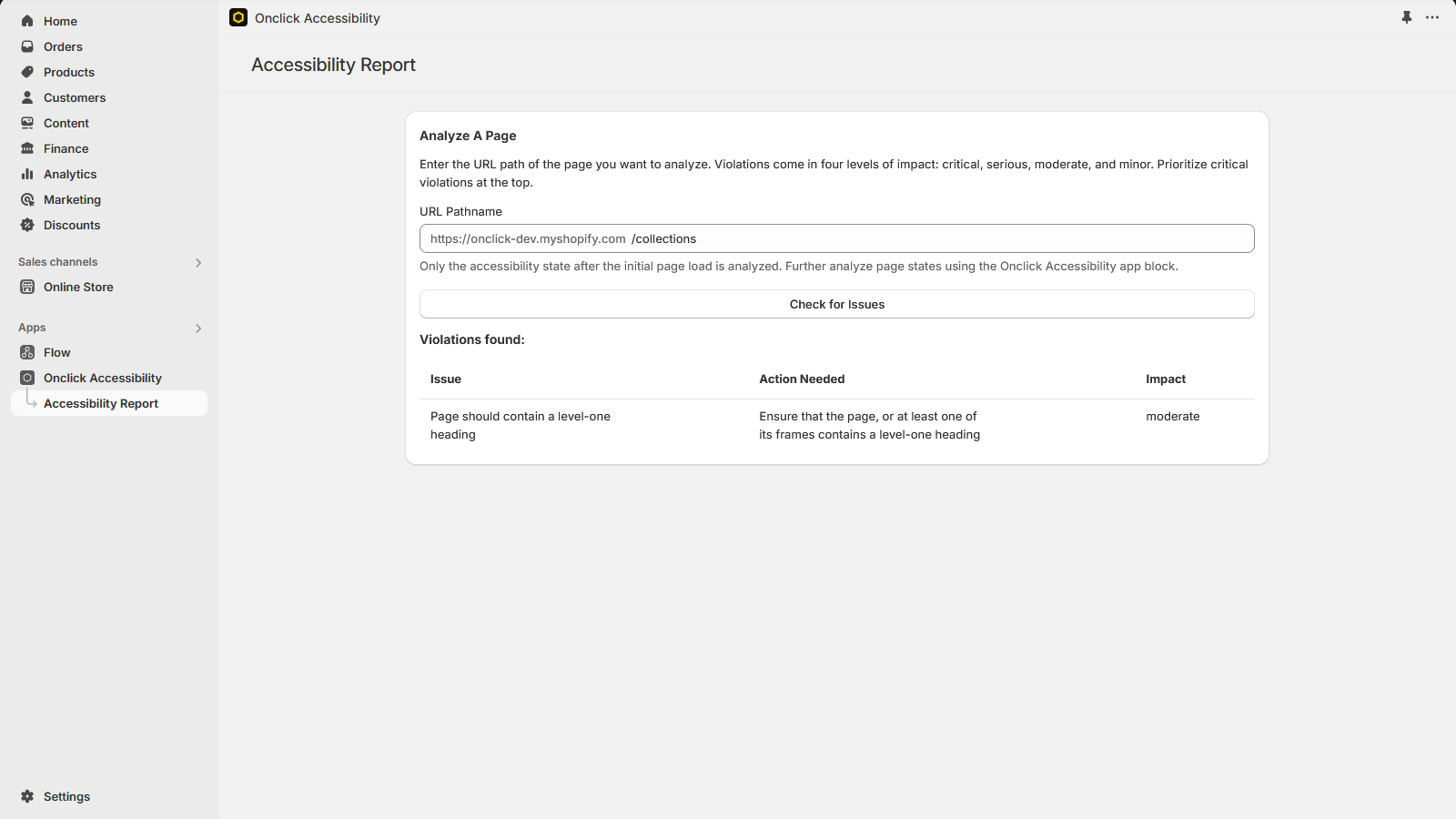
Task: Click the Finance icon
Action: pyautogui.click(x=26, y=148)
